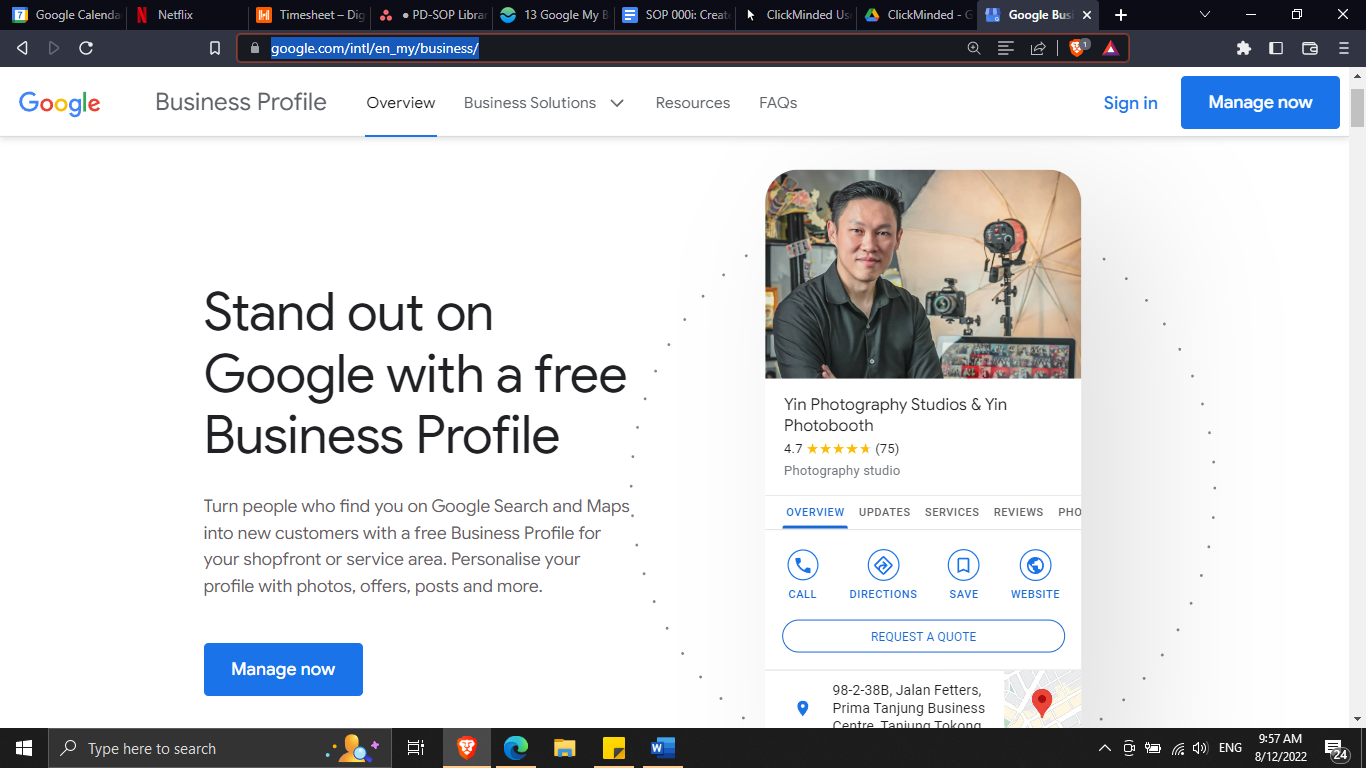
Task: Click the Sign in link
Action: 1130,103
